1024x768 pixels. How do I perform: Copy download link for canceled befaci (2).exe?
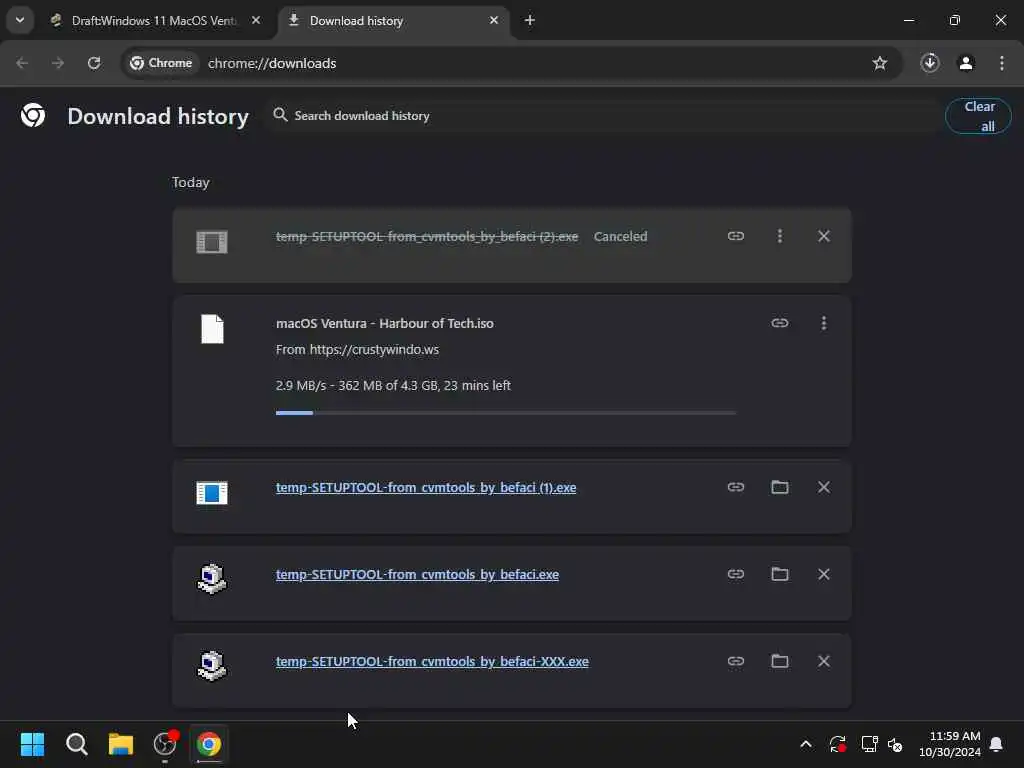(x=735, y=236)
